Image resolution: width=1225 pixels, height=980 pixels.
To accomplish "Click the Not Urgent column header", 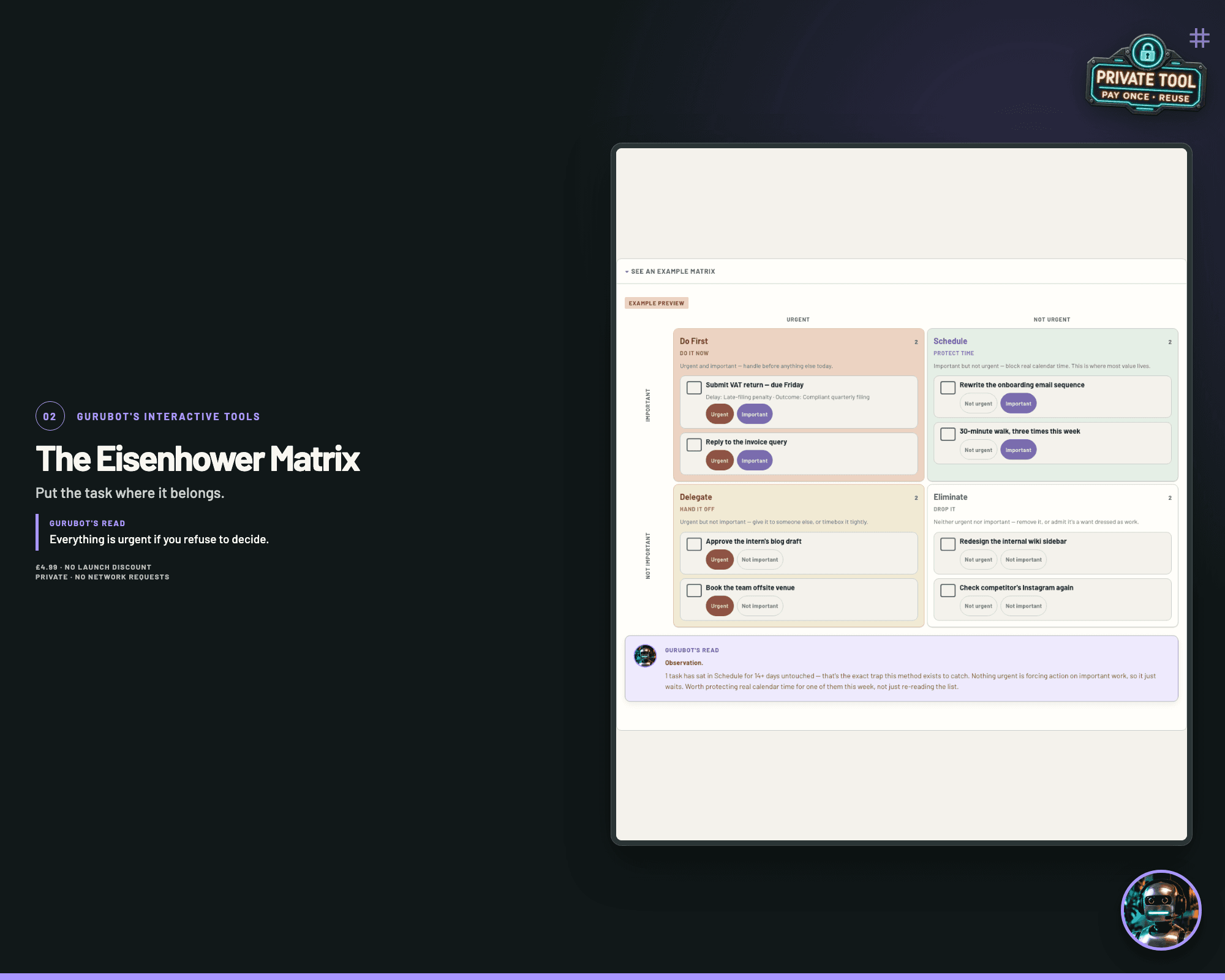I will point(1052,320).
